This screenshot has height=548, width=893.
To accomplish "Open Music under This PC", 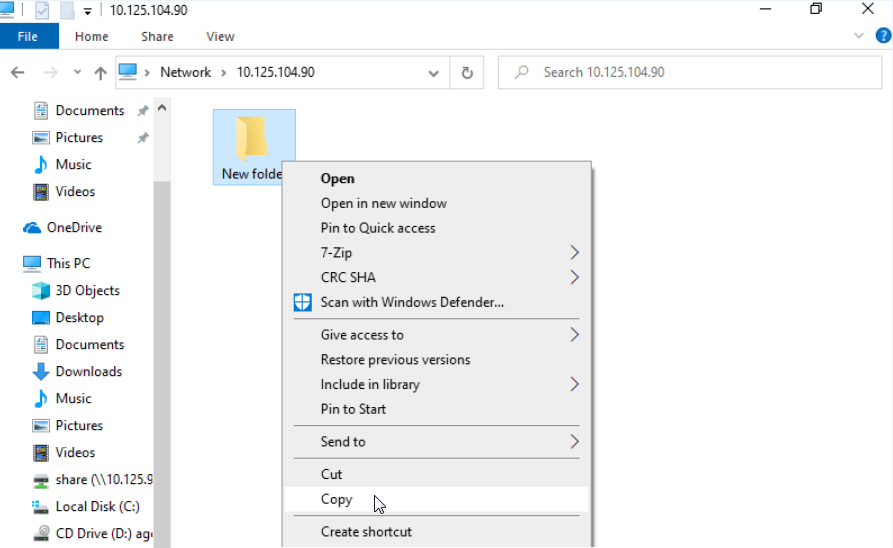I will point(73,398).
